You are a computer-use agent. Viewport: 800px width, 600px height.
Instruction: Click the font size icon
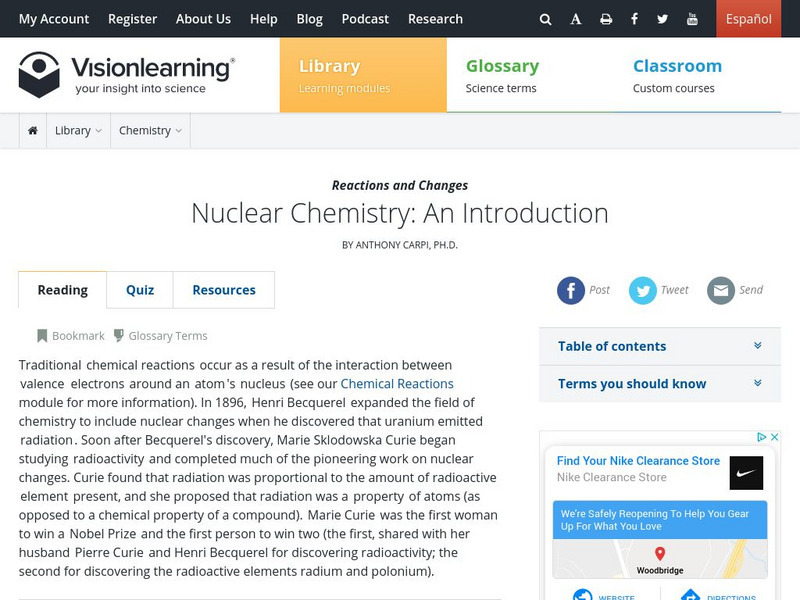(576, 19)
